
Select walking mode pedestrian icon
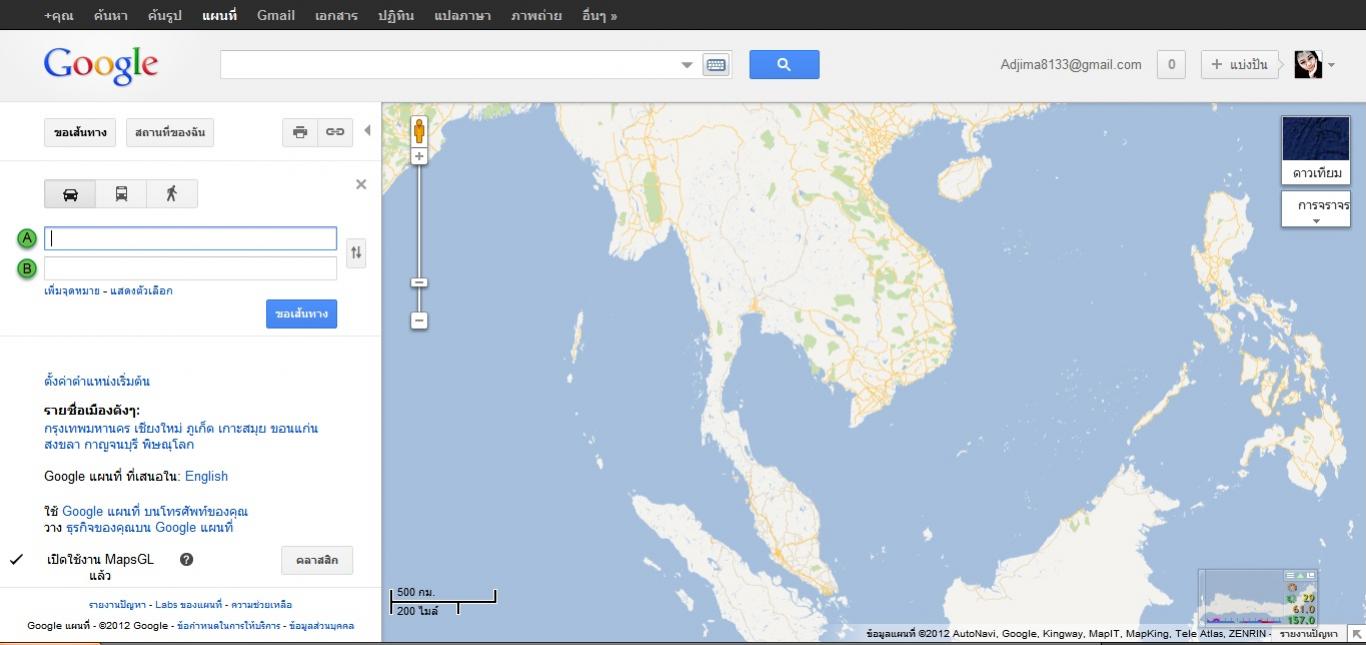point(172,194)
